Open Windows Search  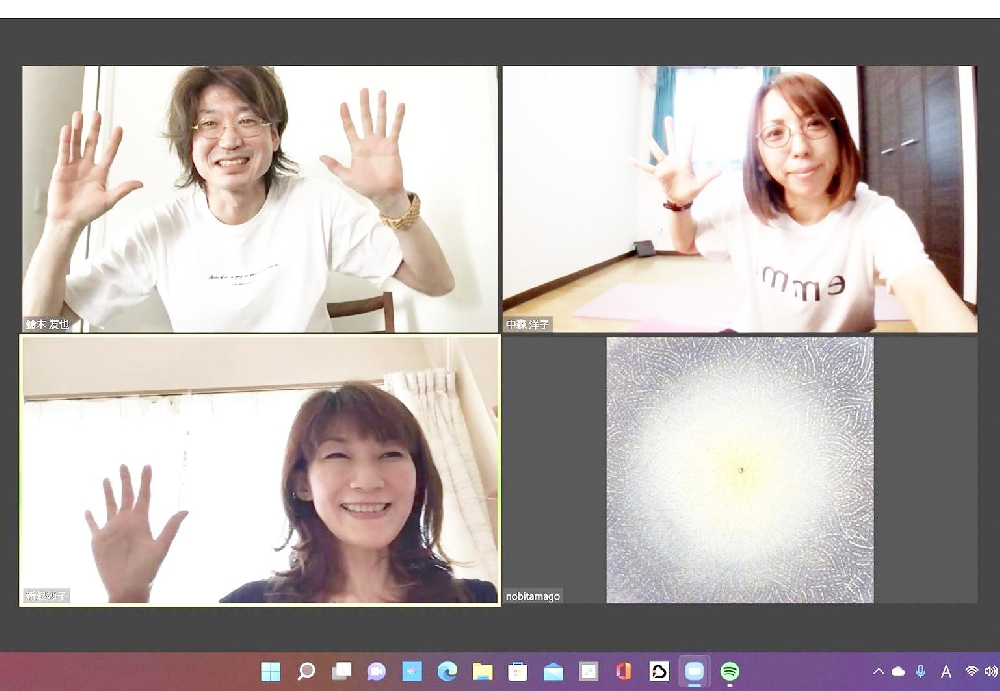point(308,670)
